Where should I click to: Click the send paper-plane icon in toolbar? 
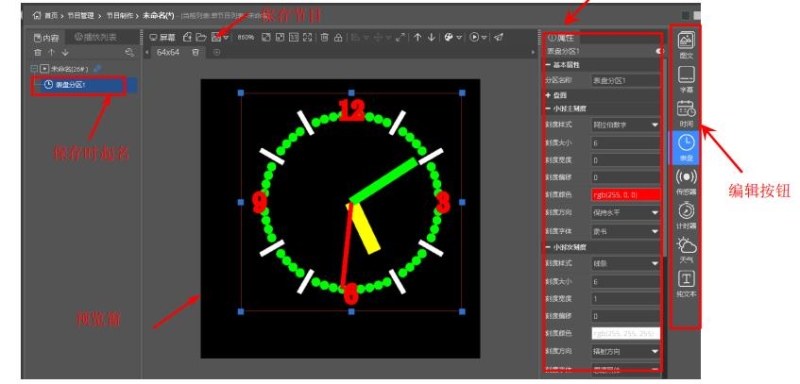tap(499, 37)
